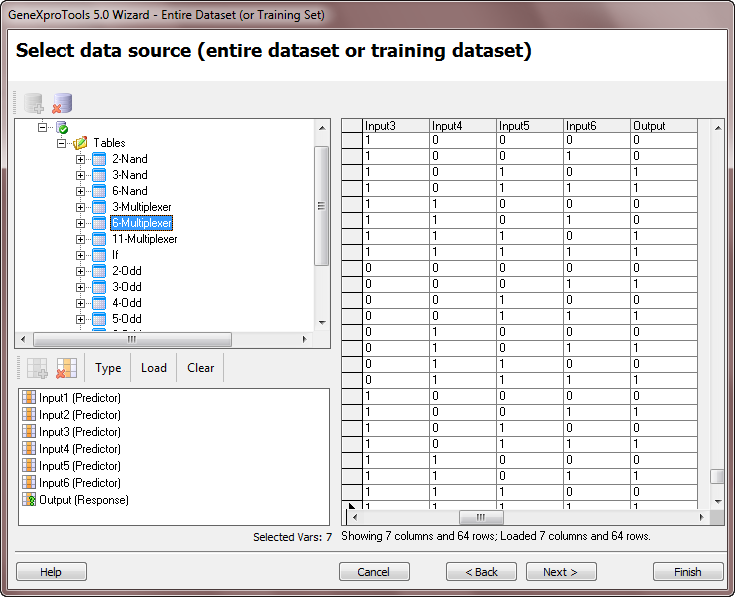Click the Output column header
Image resolution: width=735 pixels, height=597 pixels.
tap(650, 126)
